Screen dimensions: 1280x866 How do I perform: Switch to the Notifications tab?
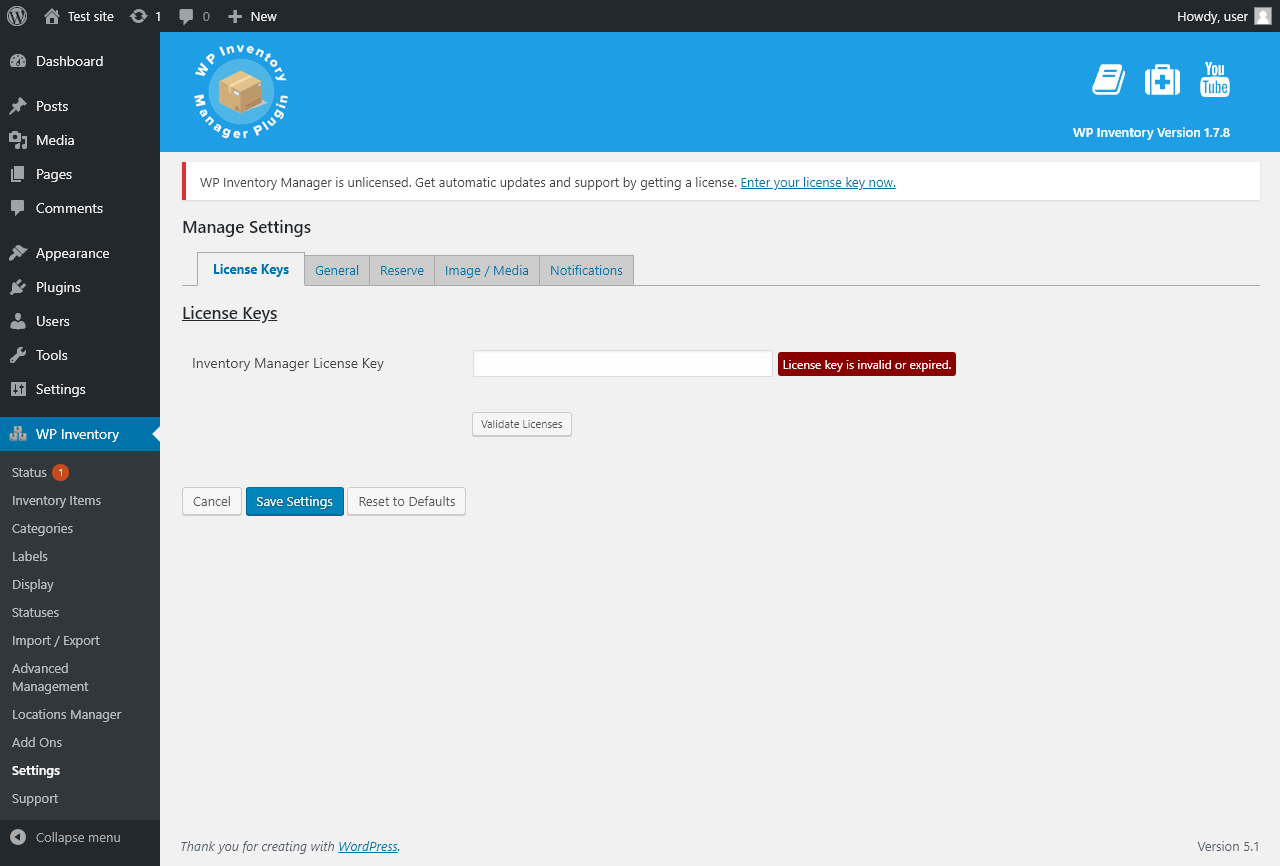(586, 270)
